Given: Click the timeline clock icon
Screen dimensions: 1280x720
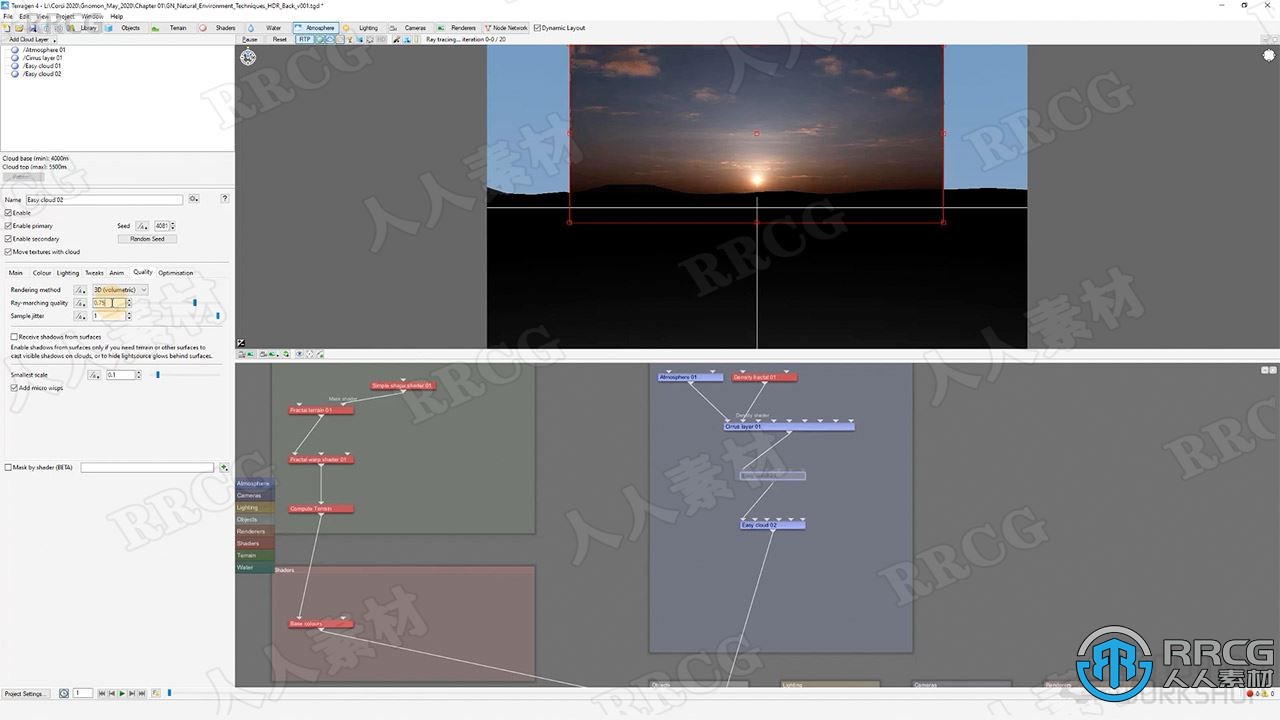Looking at the screenshot, I should coord(64,693).
